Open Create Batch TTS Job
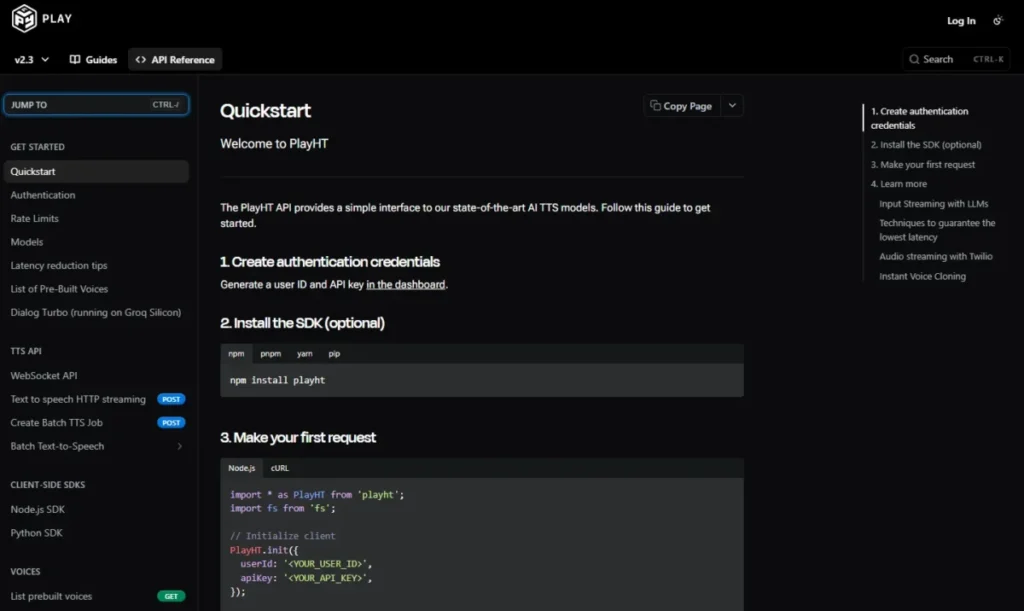This screenshot has height=611, width=1024. 56,422
